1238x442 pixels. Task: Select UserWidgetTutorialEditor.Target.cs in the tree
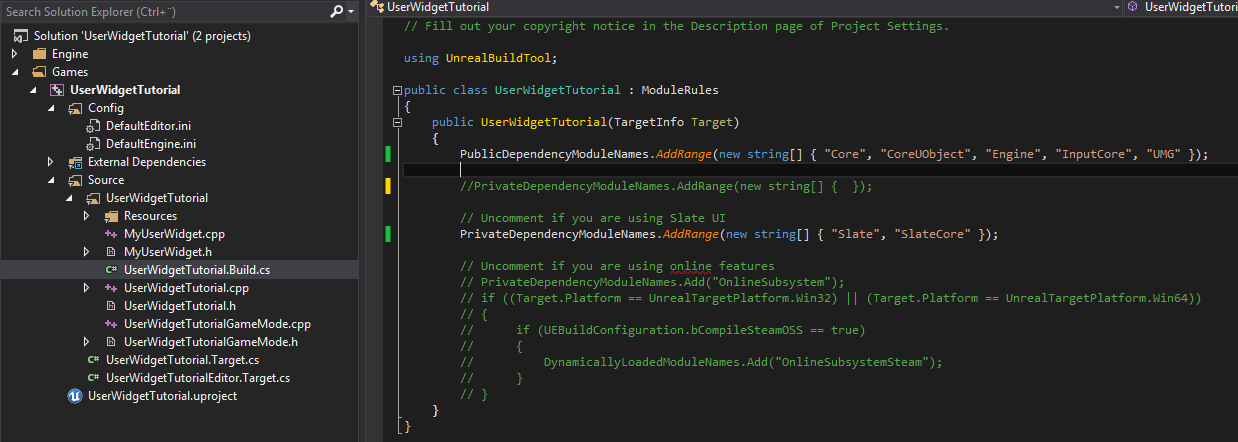coord(198,378)
